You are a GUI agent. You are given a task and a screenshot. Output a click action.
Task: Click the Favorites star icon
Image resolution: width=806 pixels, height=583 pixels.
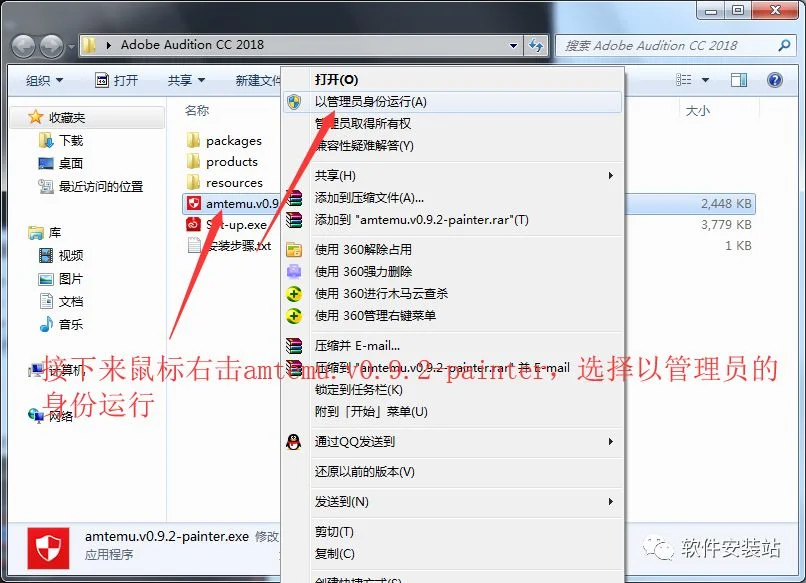[35, 117]
